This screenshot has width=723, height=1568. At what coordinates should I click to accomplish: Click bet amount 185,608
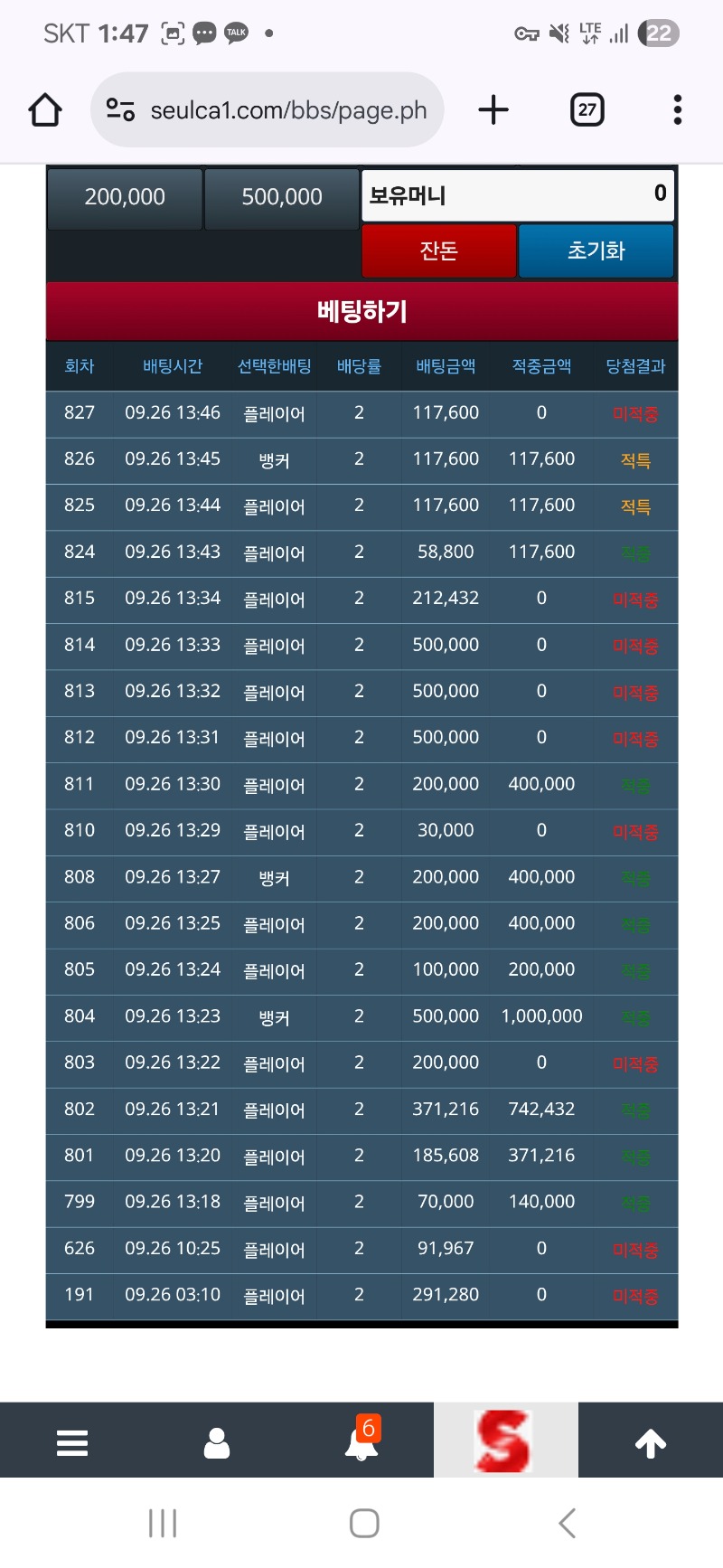pyautogui.click(x=446, y=1156)
